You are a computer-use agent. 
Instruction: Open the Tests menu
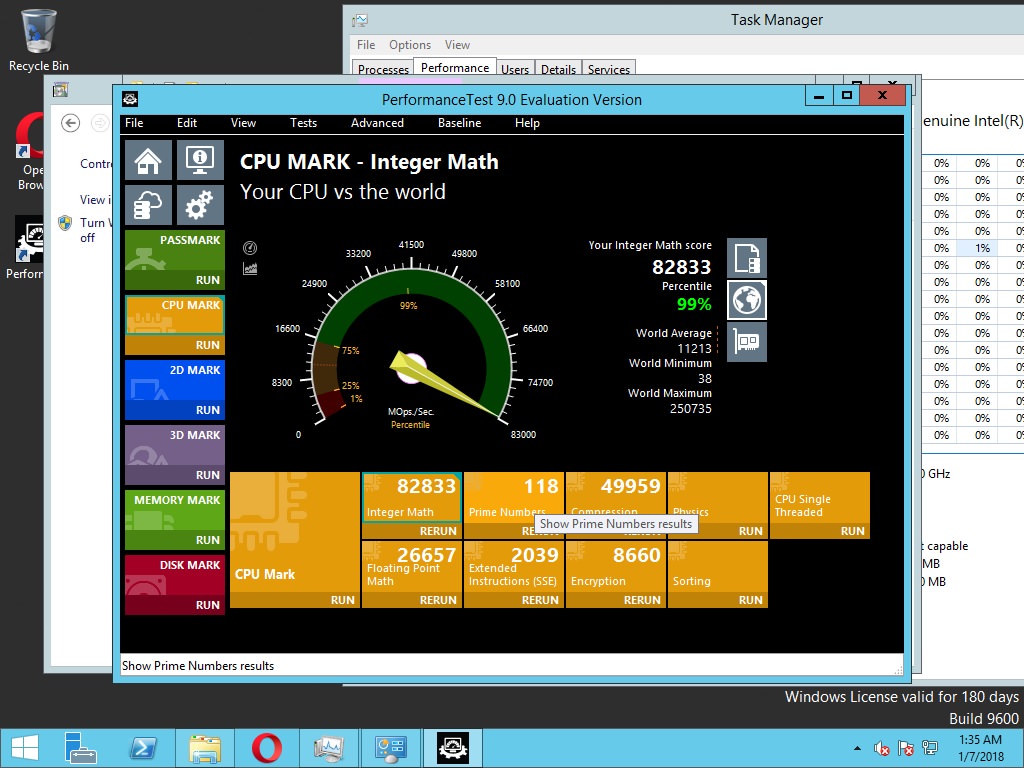[x=303, y=123]
